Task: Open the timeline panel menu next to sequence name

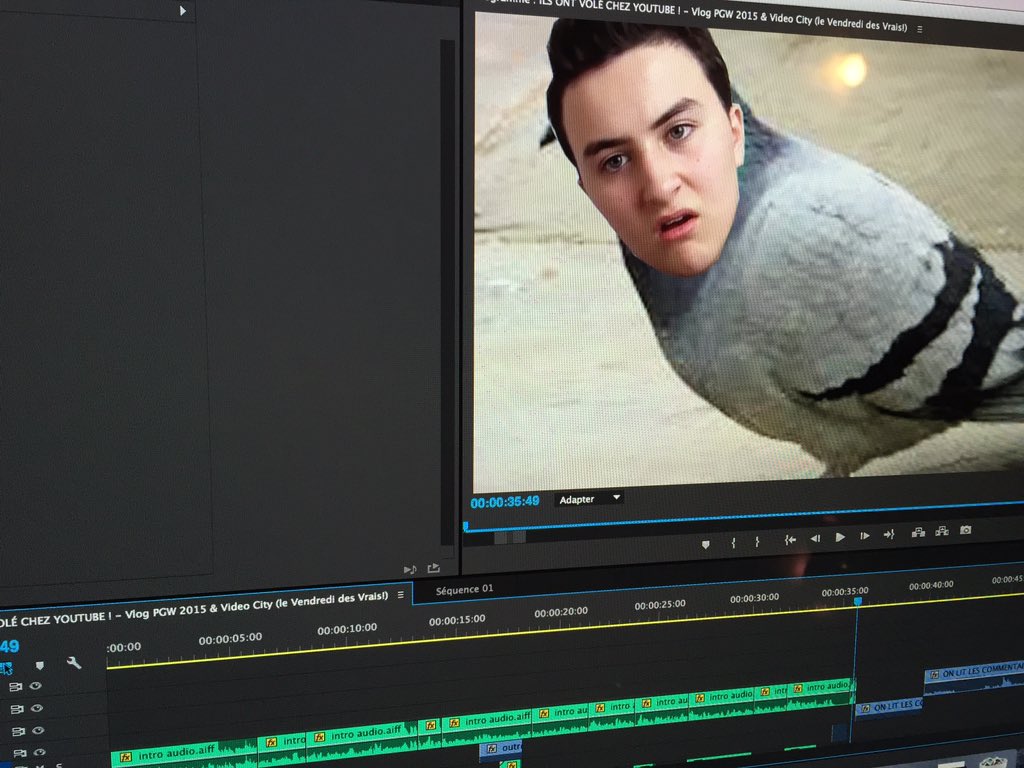Action: coord(400,595)
